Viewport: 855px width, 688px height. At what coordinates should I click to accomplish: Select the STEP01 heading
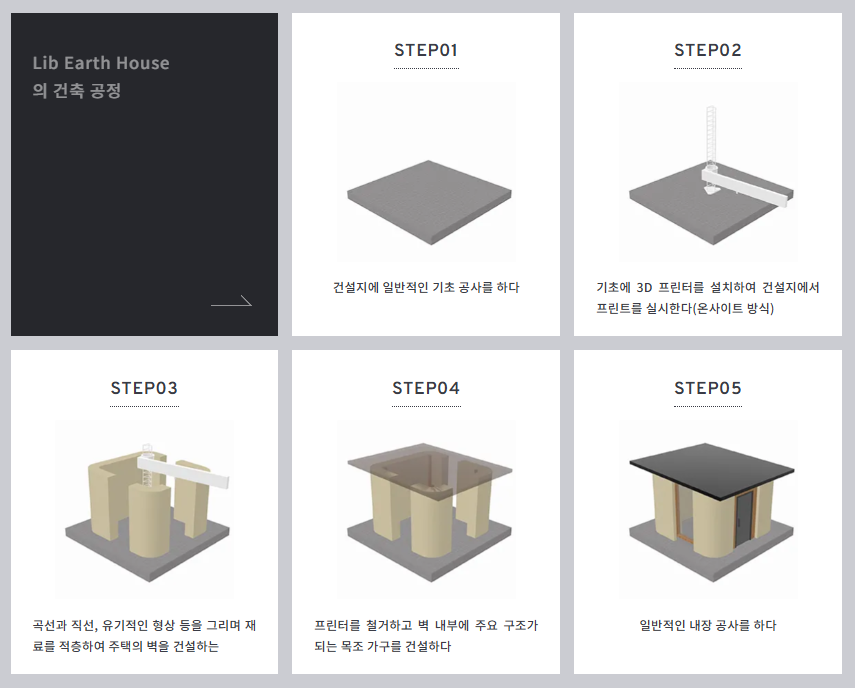click(x=426, y=50)
